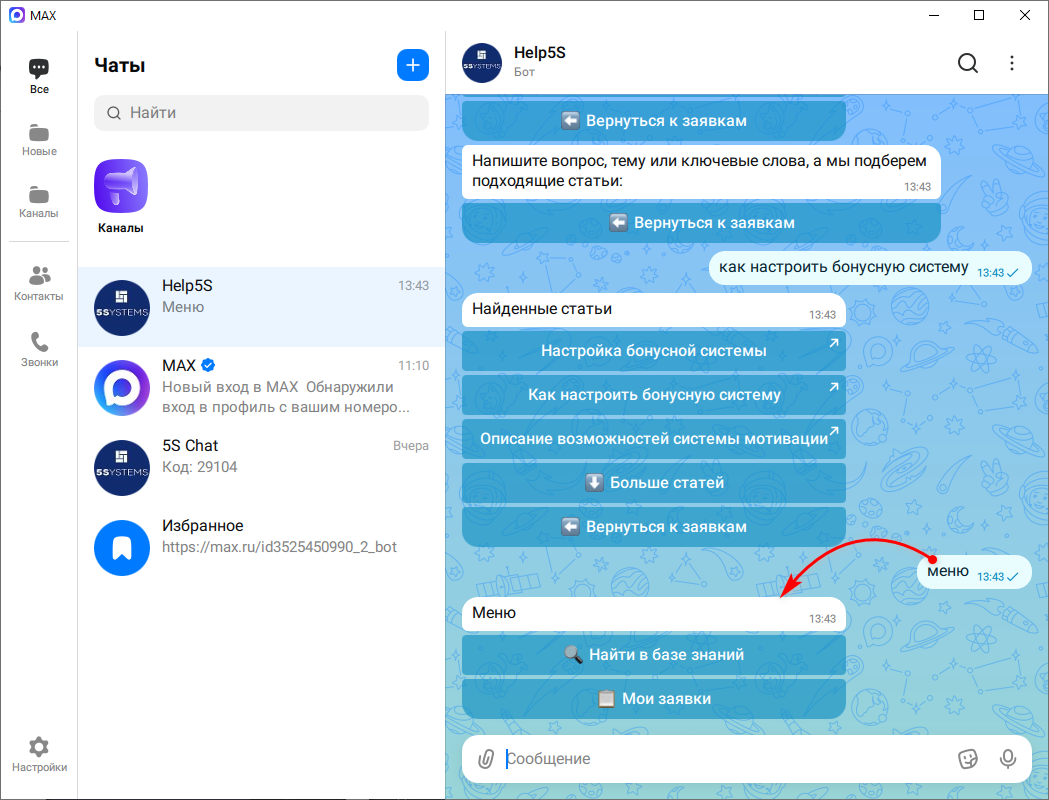Viewport: 1049px width, 800px height.
Task: Open the MAX verified chat
Action: click(262, 387)
